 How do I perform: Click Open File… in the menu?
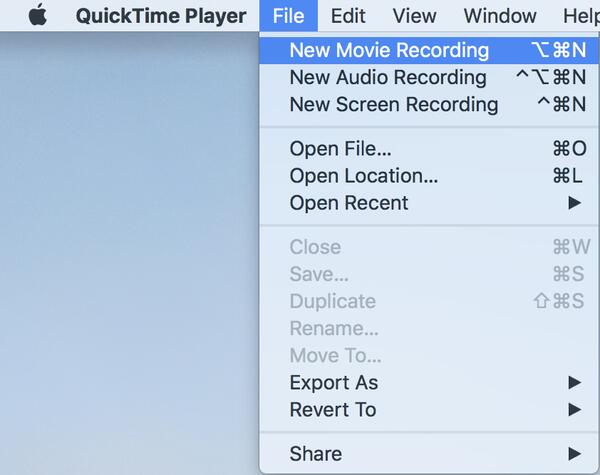(x=340, y=149)
